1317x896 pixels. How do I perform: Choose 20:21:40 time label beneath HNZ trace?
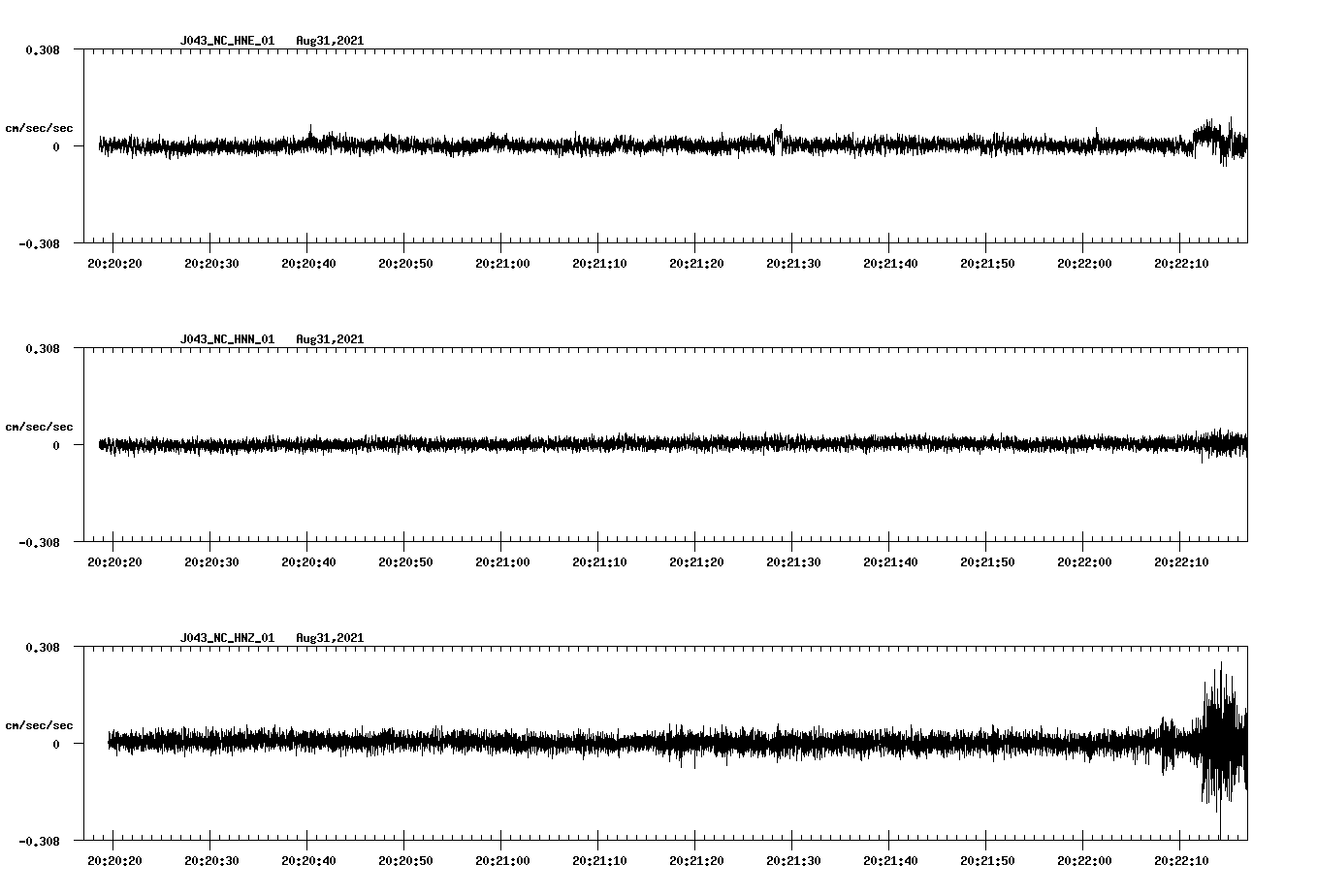click(890, 860)
